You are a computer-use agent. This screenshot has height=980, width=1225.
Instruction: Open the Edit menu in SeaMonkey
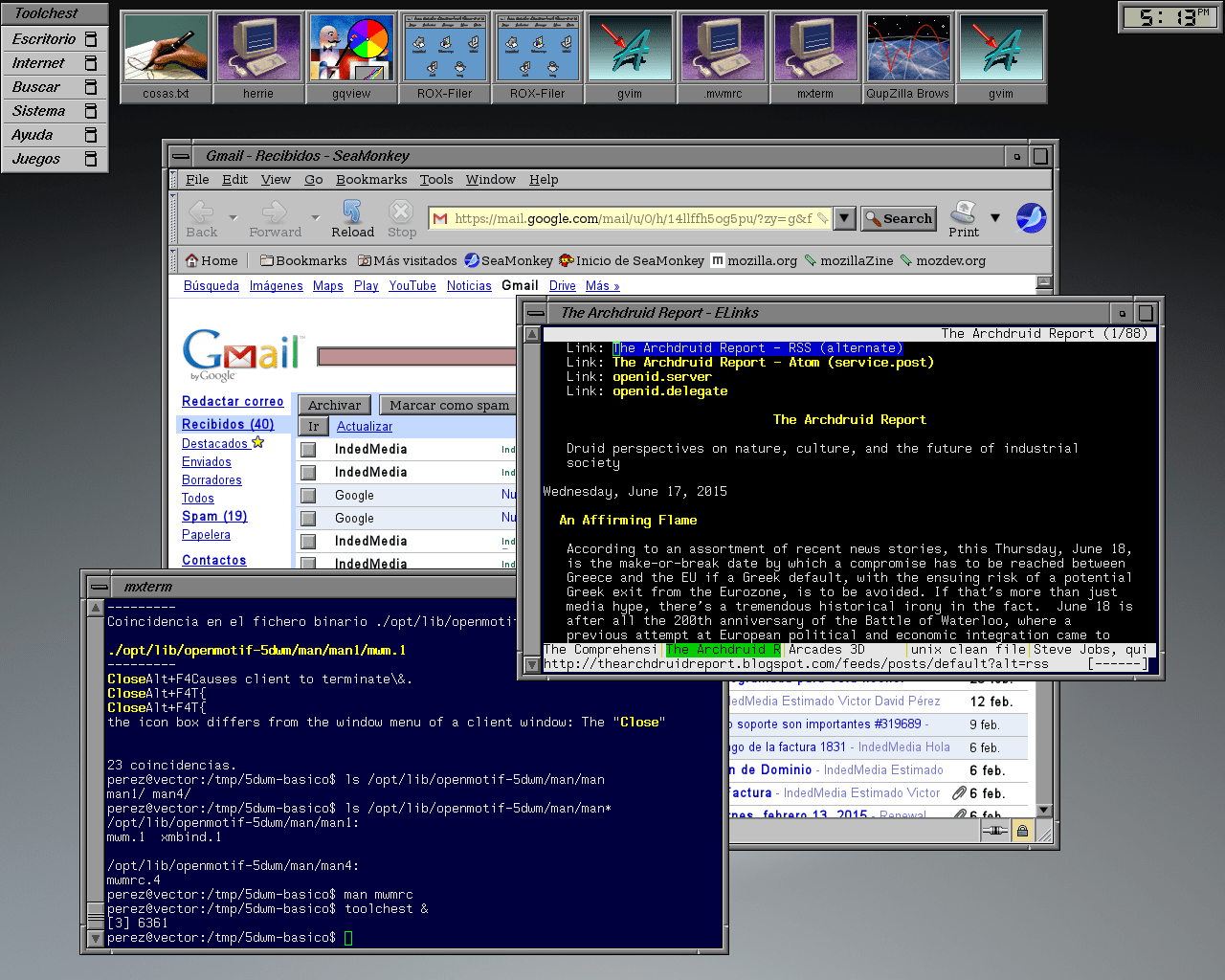pos(234,179)
